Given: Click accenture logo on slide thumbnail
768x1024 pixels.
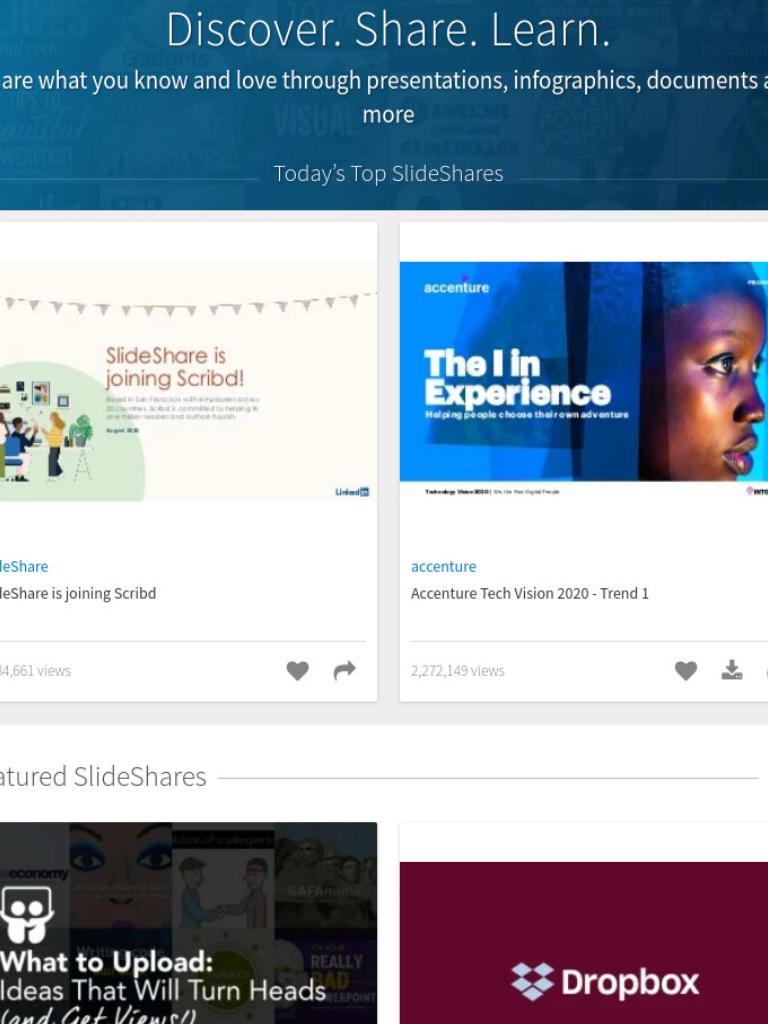Looking at the screenshot, I should pyautogui.click(x=456, y=286).
